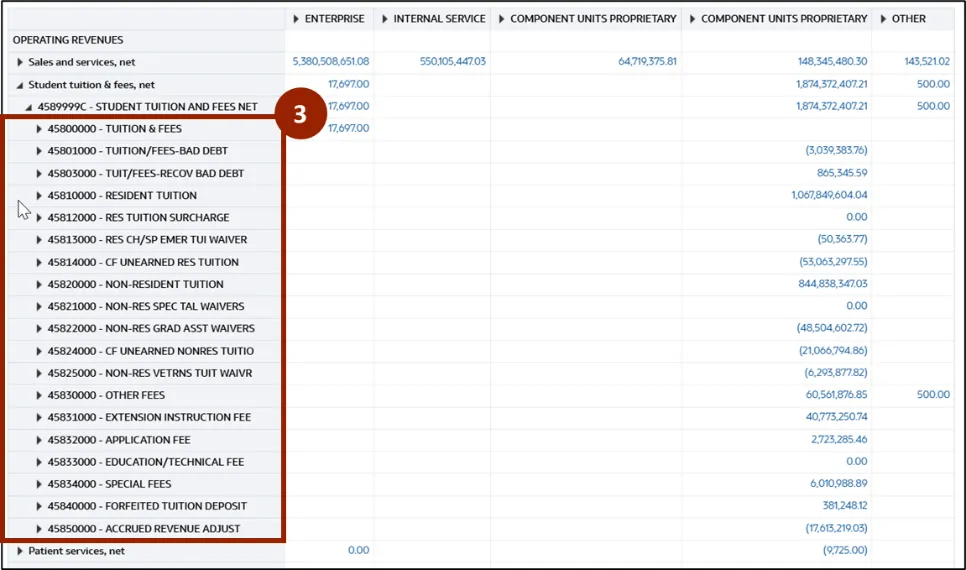Viewport: 966px width, 570px height.
Task: Expand Patient services, net row
Action: pos(20,551)
